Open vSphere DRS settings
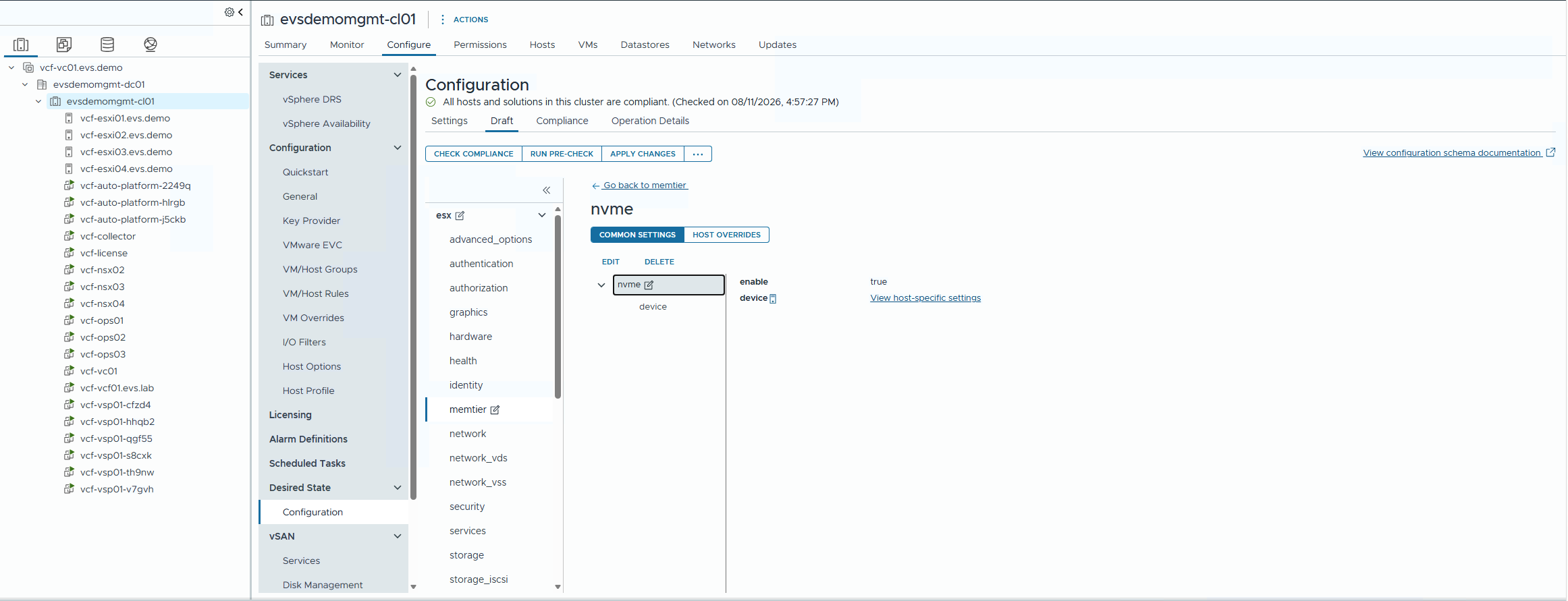The width and height of the screenshot is (1568, 601). (x=312, y=99)
